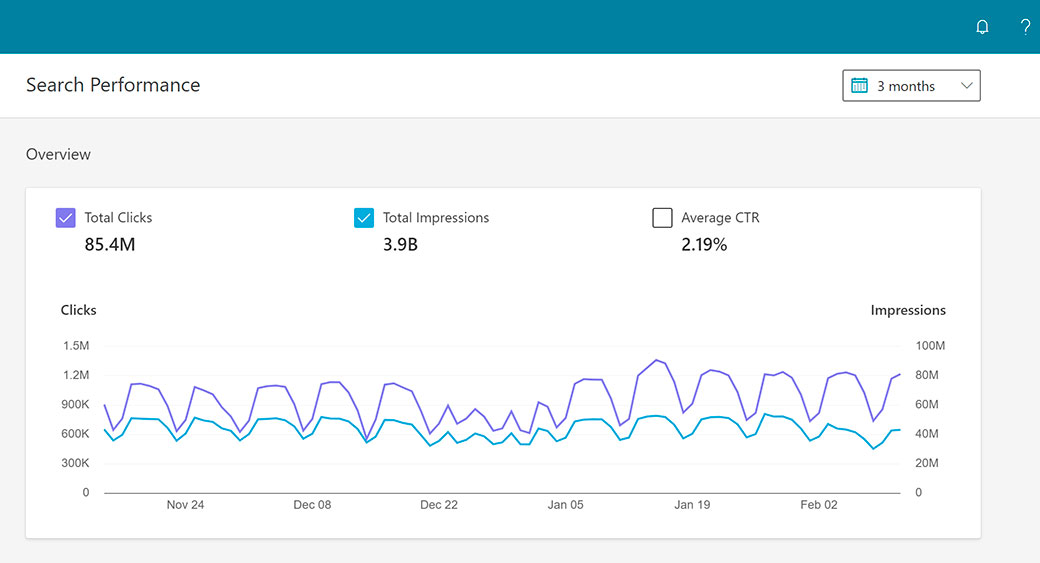Click the Overview section heading
1040x563 pixels.
(58, 154)
